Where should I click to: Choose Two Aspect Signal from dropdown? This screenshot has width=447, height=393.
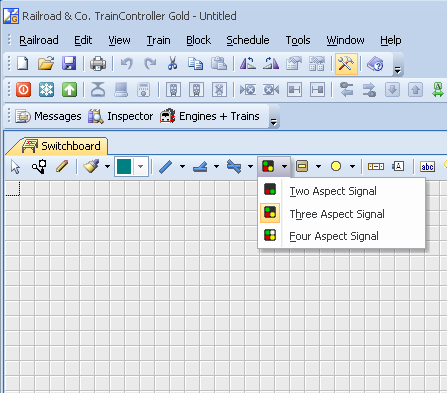(x=341, y=191)
